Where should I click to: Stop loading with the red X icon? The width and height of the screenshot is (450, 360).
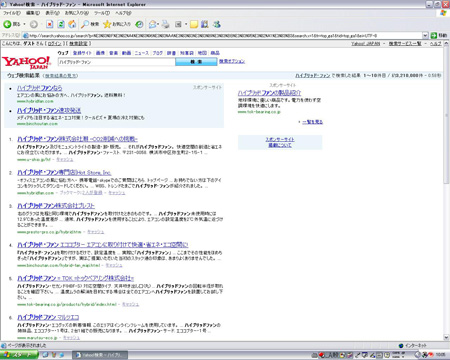[x=50, y=24]
